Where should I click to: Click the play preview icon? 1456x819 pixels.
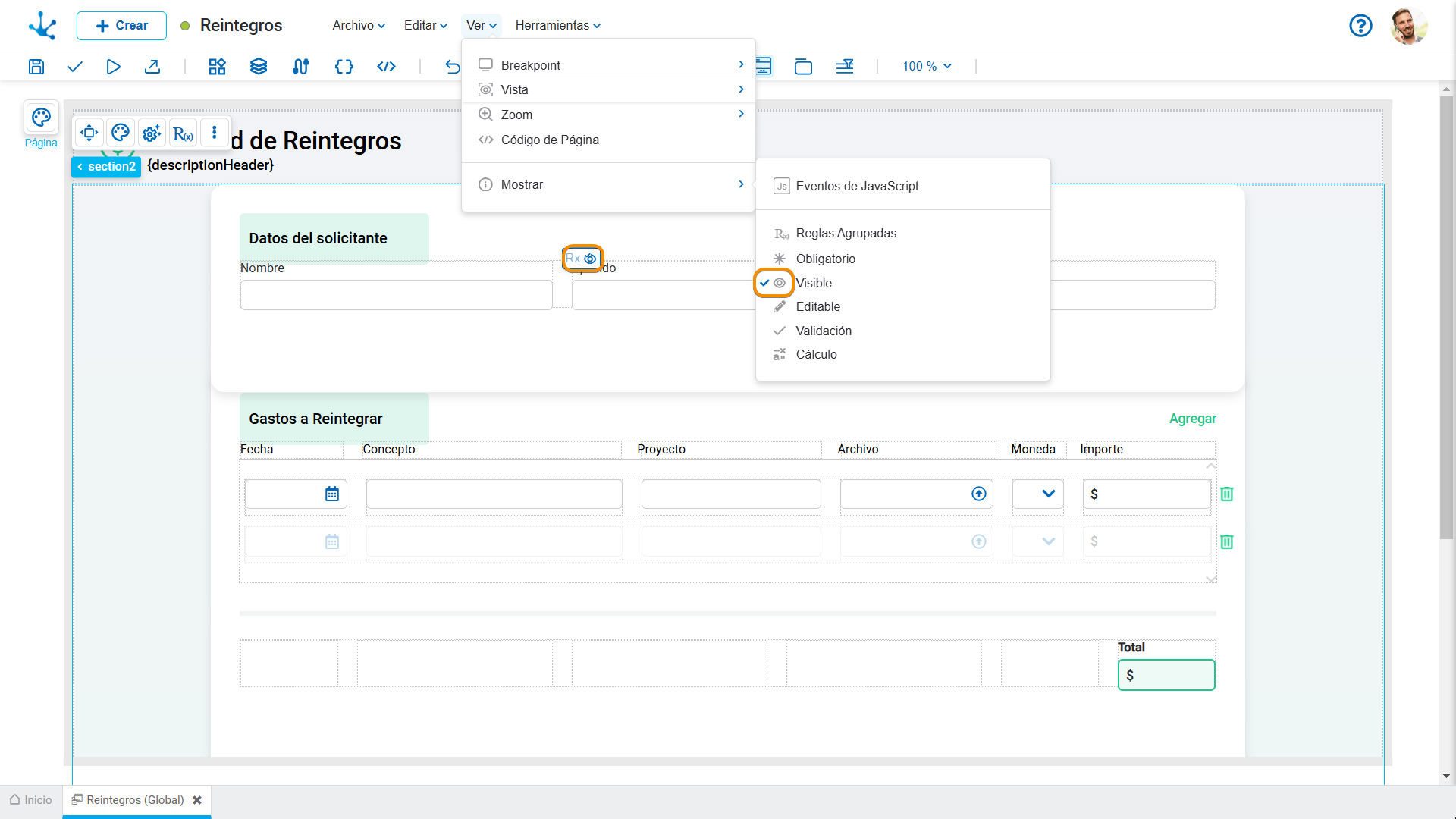113,67
